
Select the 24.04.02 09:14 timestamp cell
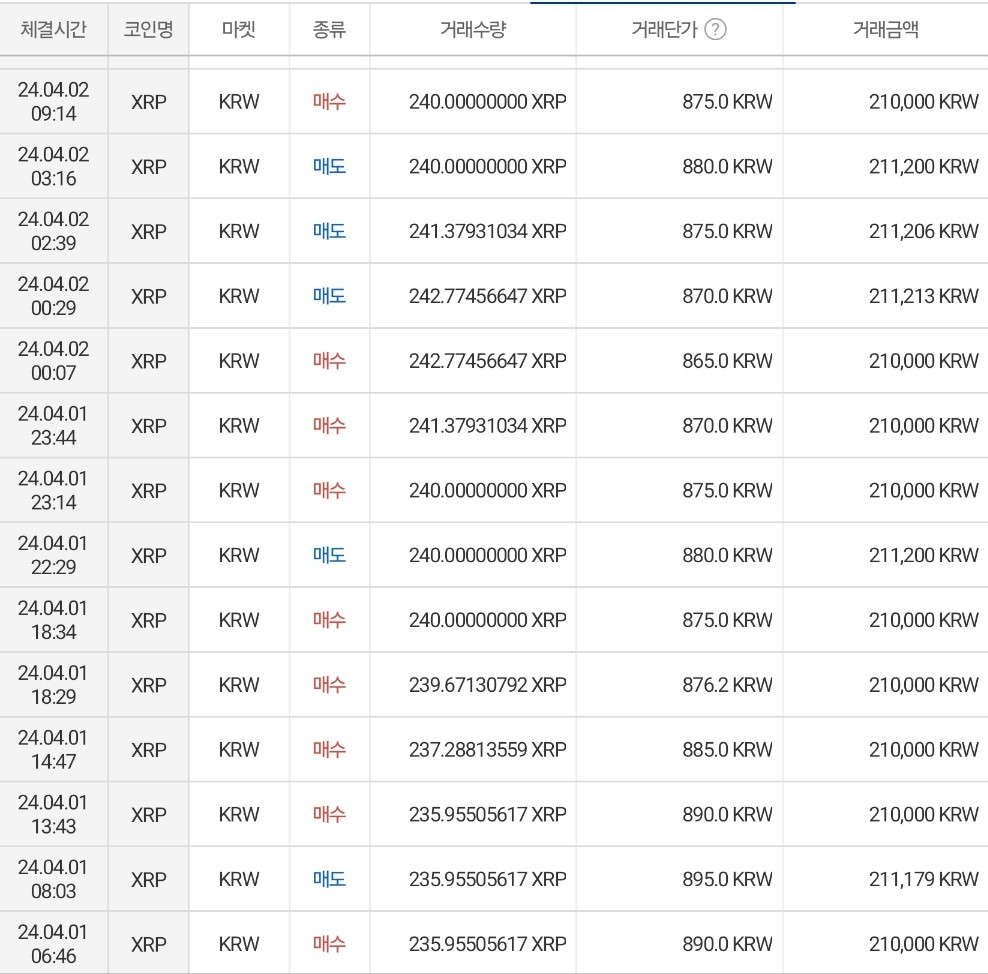pos(54,101)
